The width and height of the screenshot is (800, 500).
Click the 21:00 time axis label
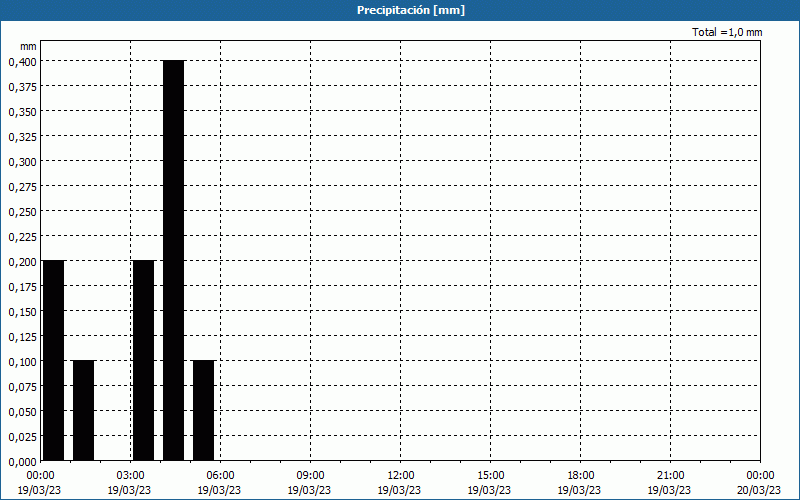click(x=670, y=476)
